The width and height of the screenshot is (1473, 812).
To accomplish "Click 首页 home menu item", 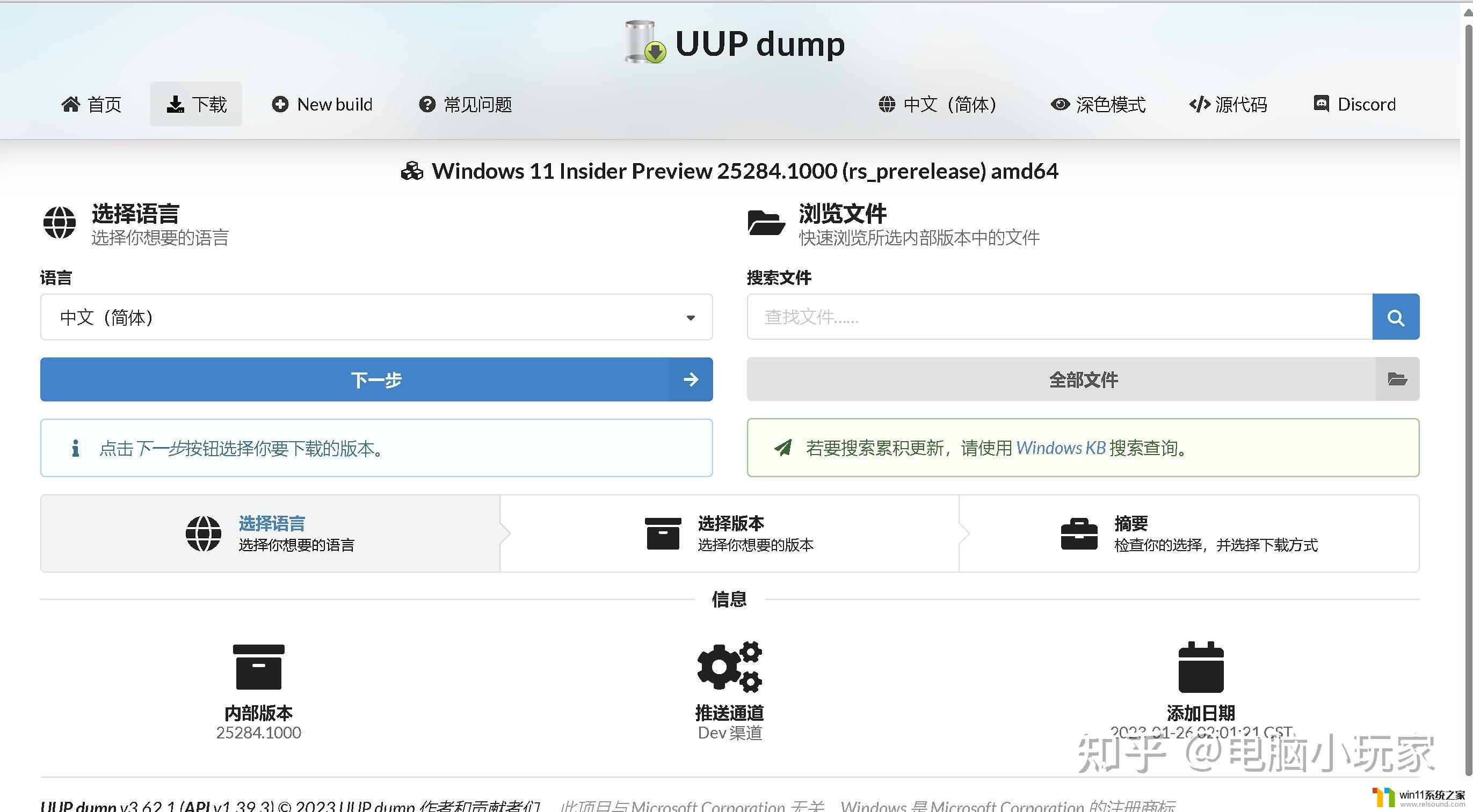I will (97, 104).
